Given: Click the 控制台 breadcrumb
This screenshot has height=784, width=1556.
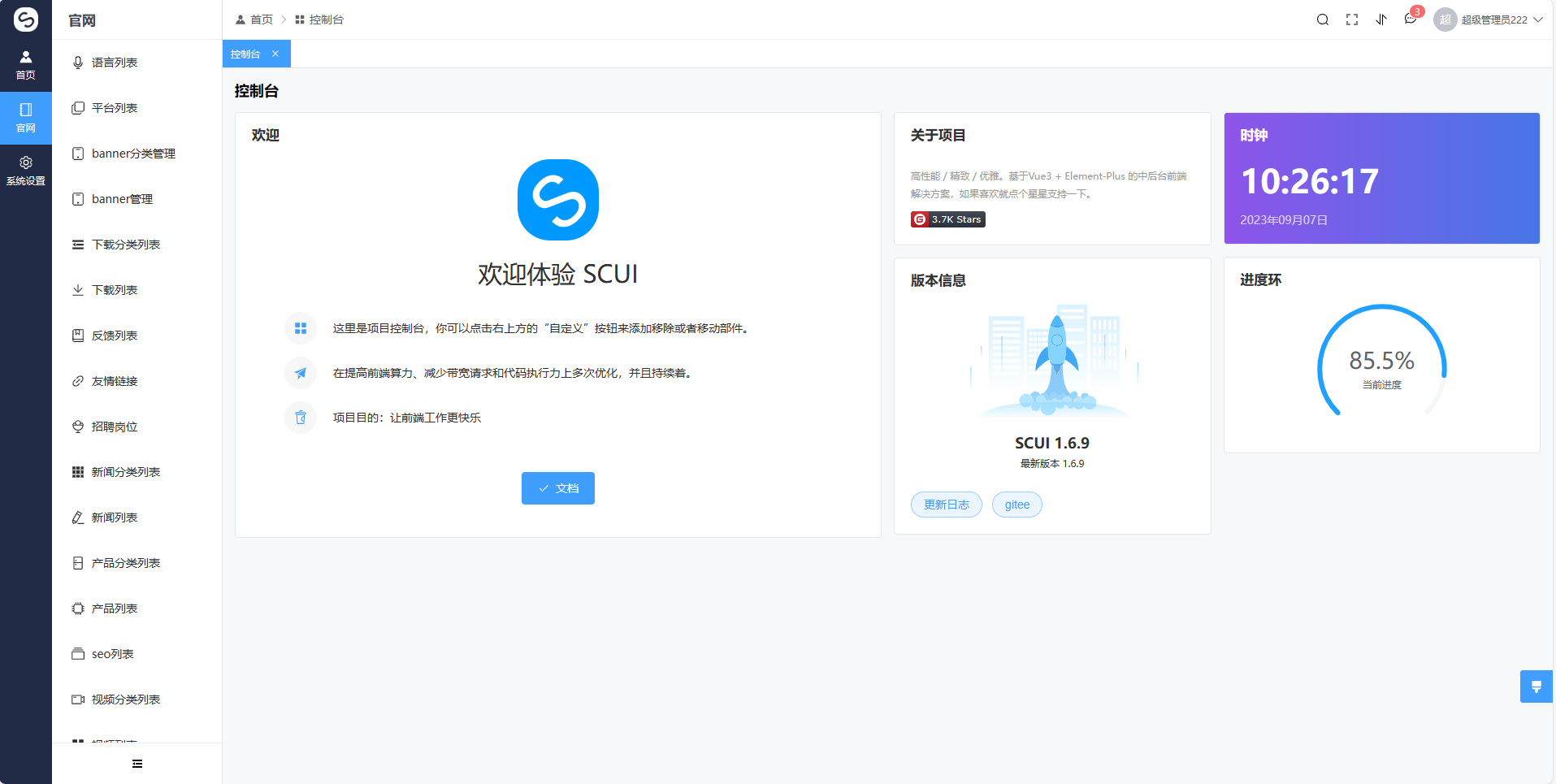Looking at the screenshot, I should coord(319,19).
